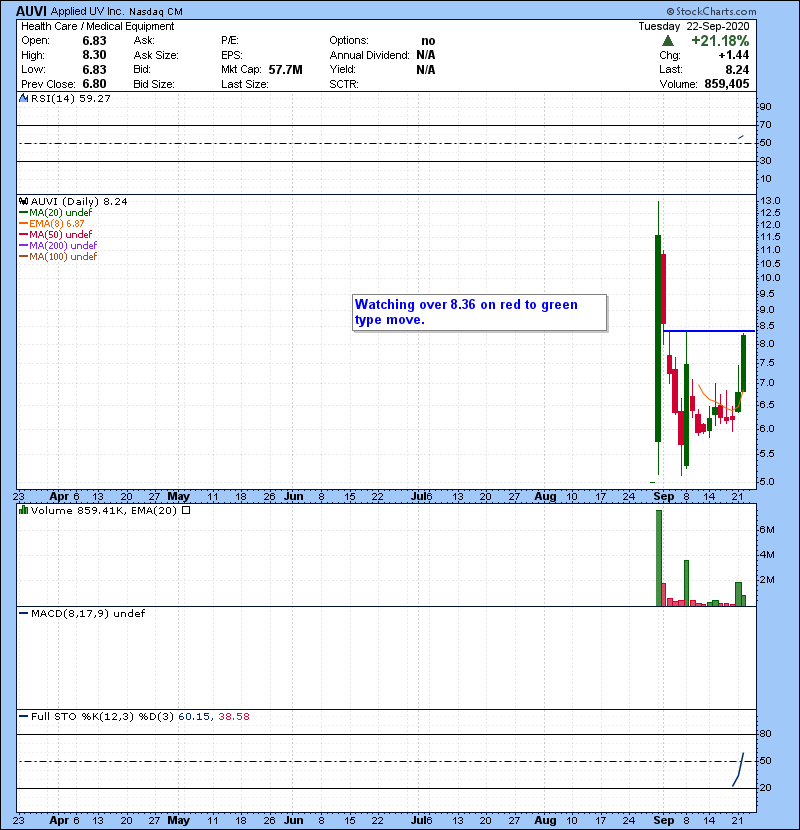The height and width of the screenshot is (830, 800).
Task: Click the Prev Close value 6.80
Action: pyautogui.click(x=94, y=84)
